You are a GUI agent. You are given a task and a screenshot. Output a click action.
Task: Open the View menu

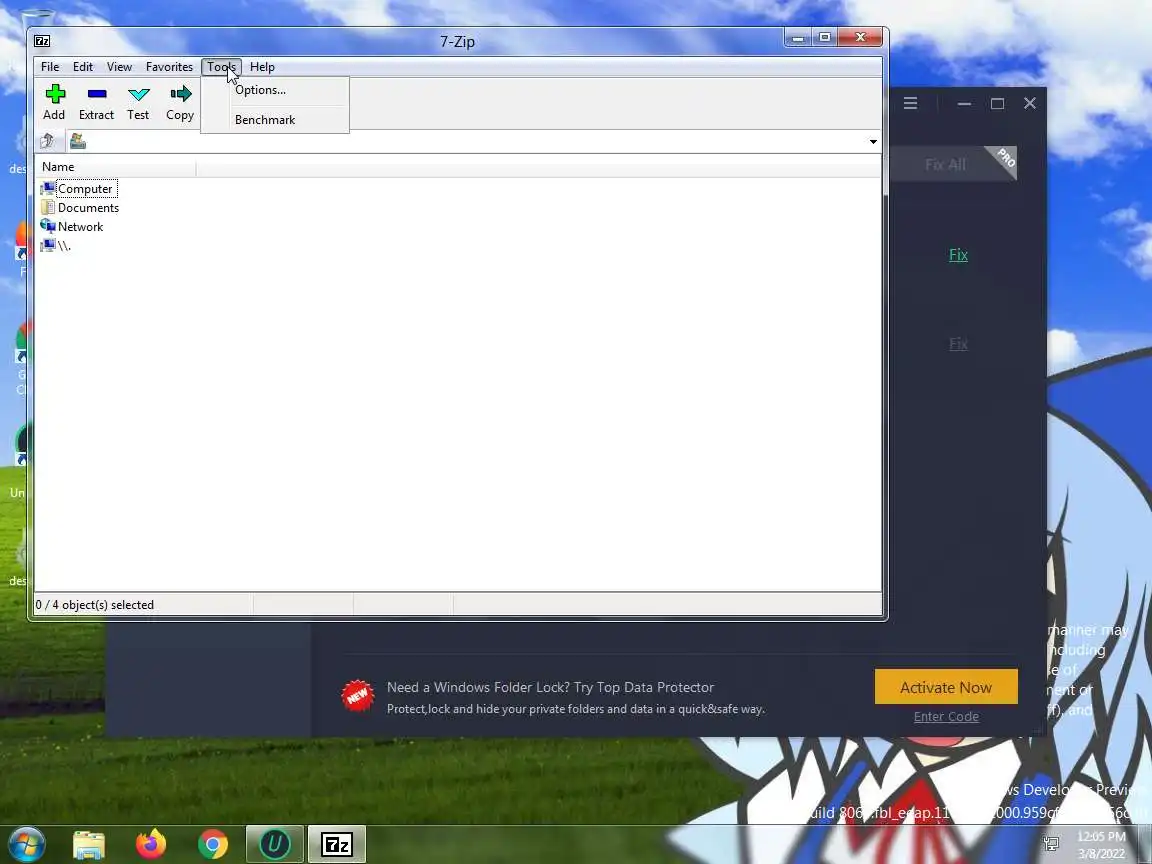click(119, 67)
